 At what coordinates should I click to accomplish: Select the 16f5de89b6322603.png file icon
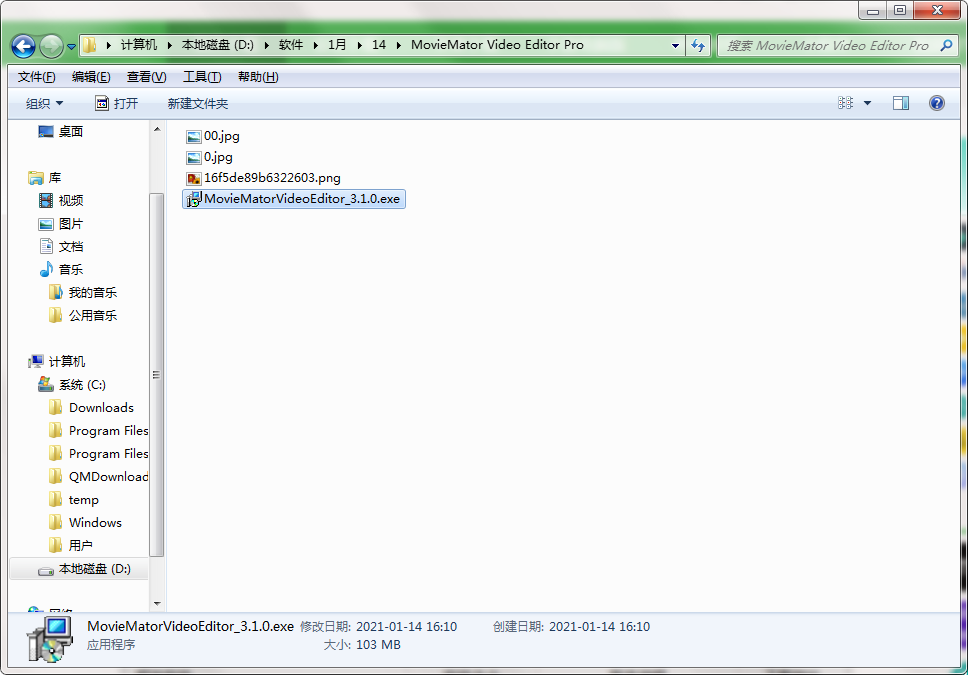(x=194, y=178)
